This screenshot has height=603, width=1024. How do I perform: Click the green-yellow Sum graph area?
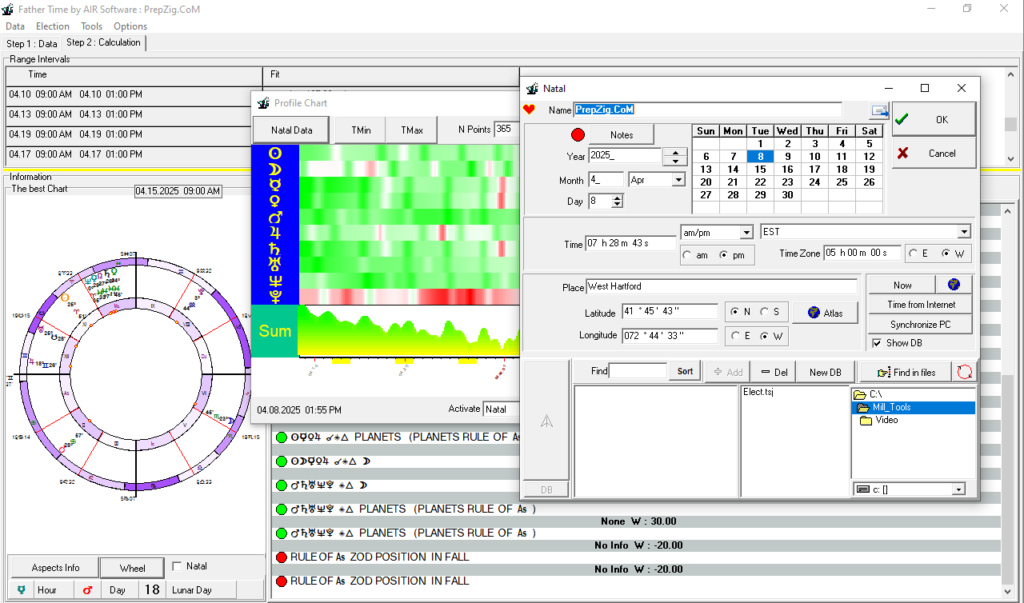[408, 331]
